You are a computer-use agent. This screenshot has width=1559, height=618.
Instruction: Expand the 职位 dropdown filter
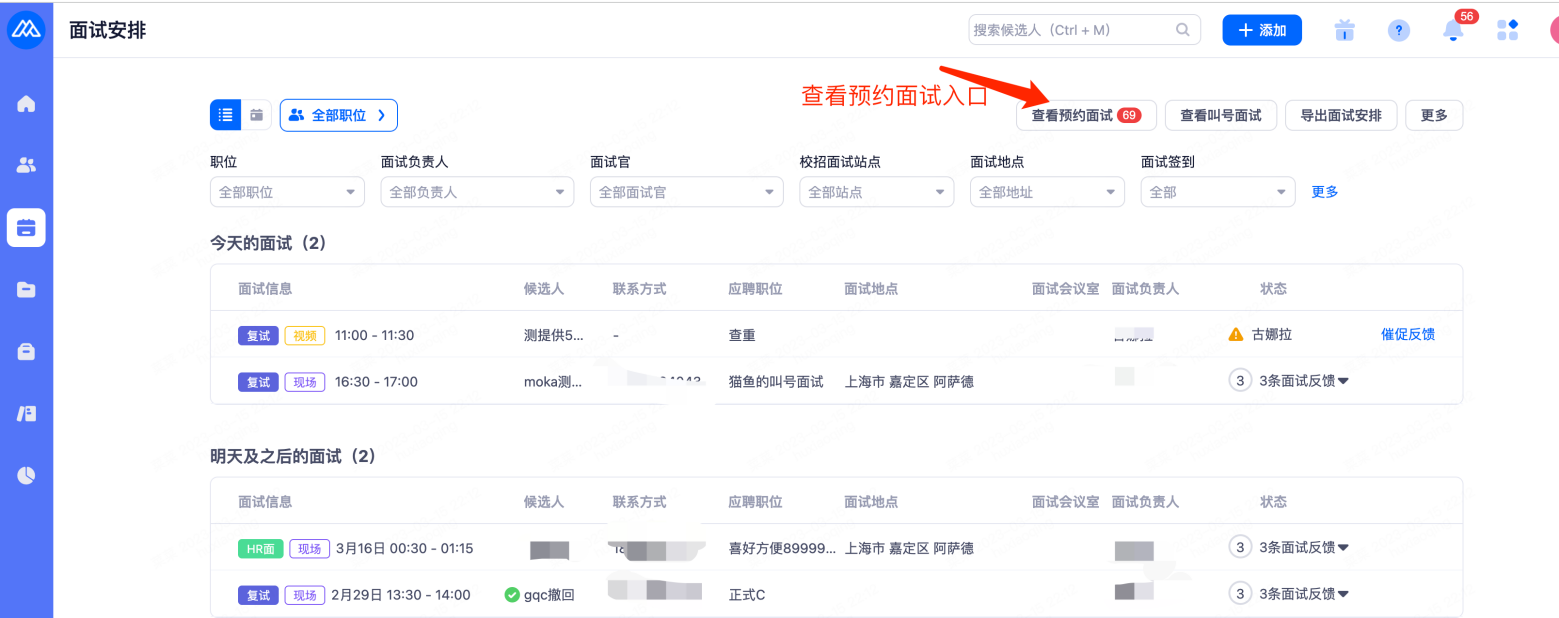pyautogui.click(x=287, y=192)
